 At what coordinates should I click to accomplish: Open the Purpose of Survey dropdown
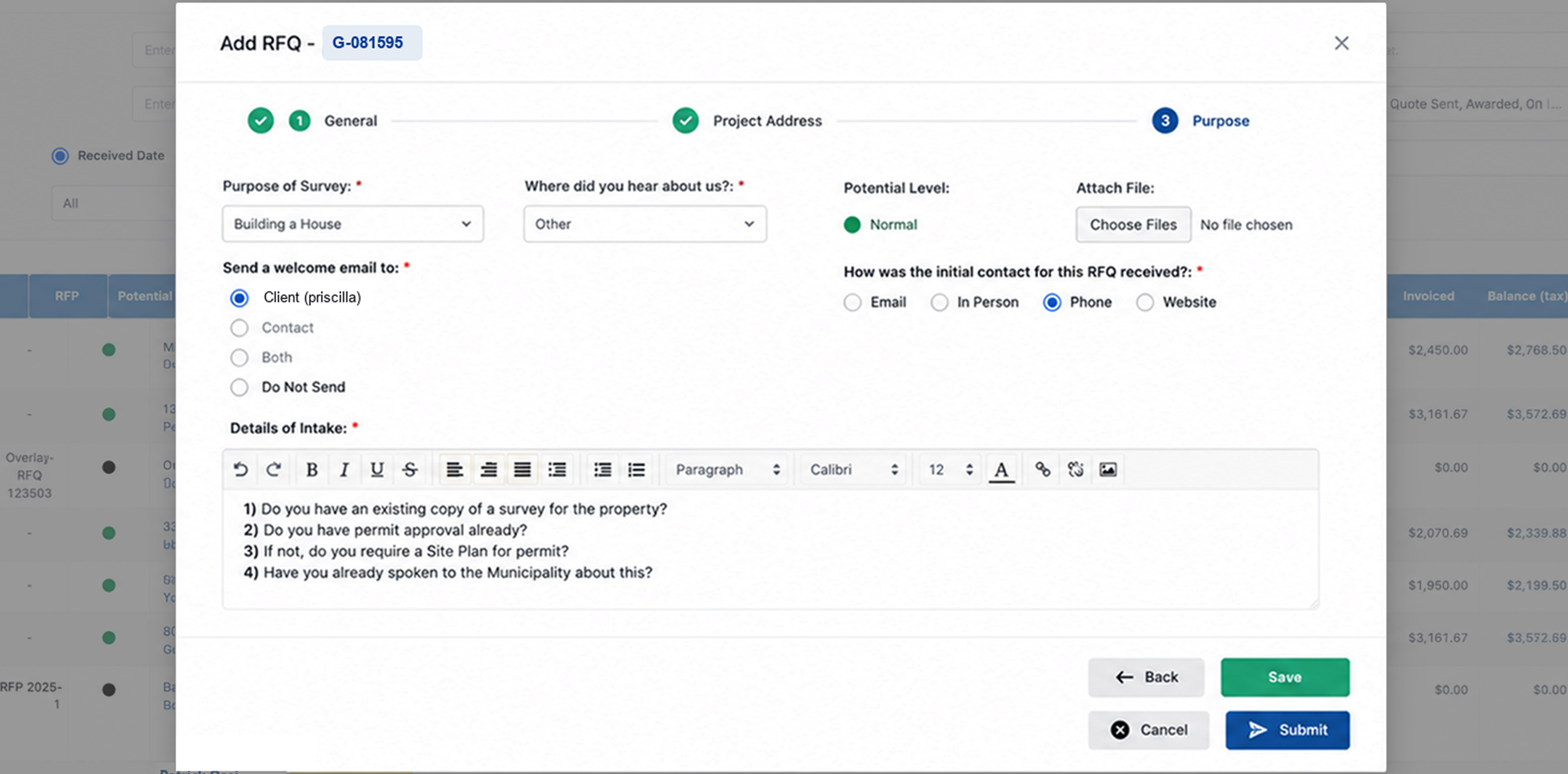click(x=353, y=224)
